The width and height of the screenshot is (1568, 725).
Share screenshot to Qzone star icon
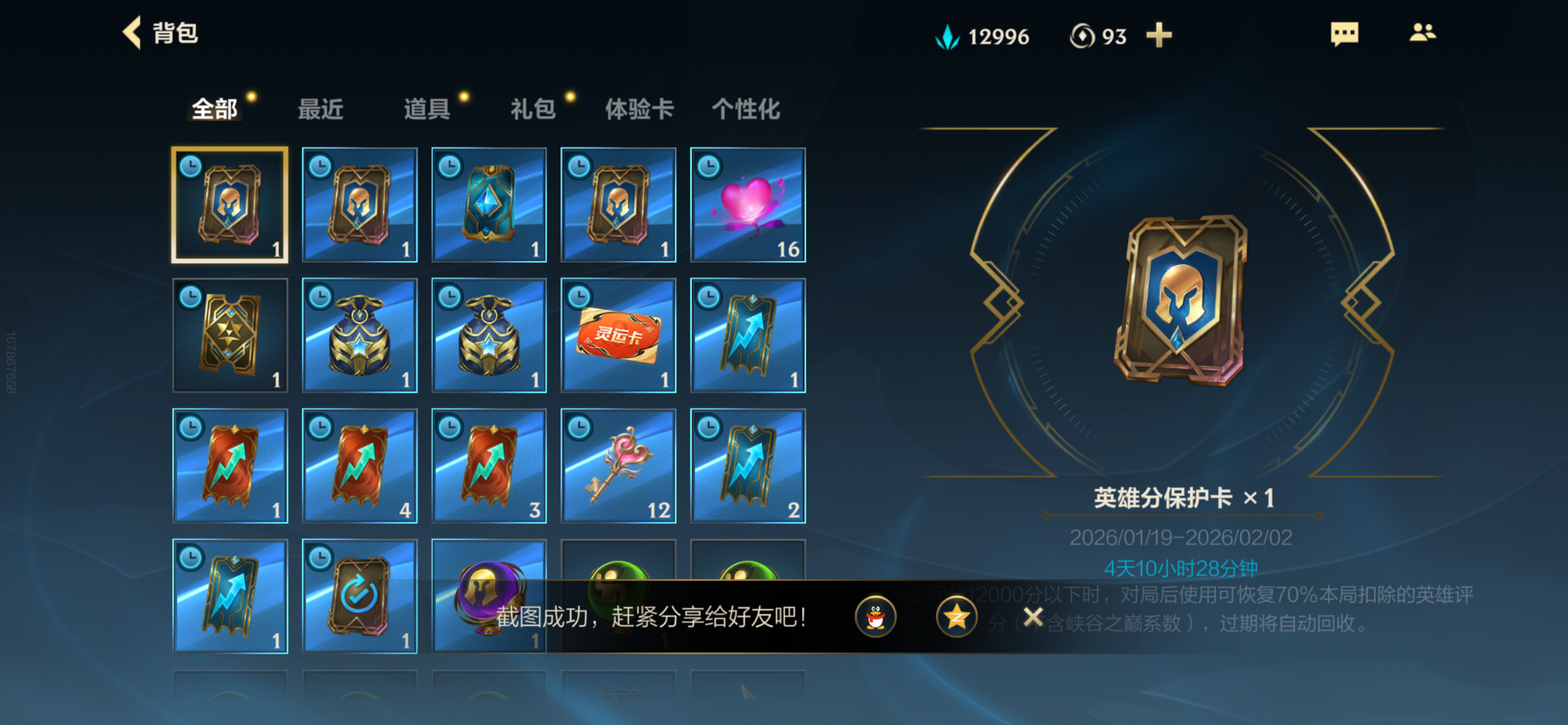[x=956, y=617]
